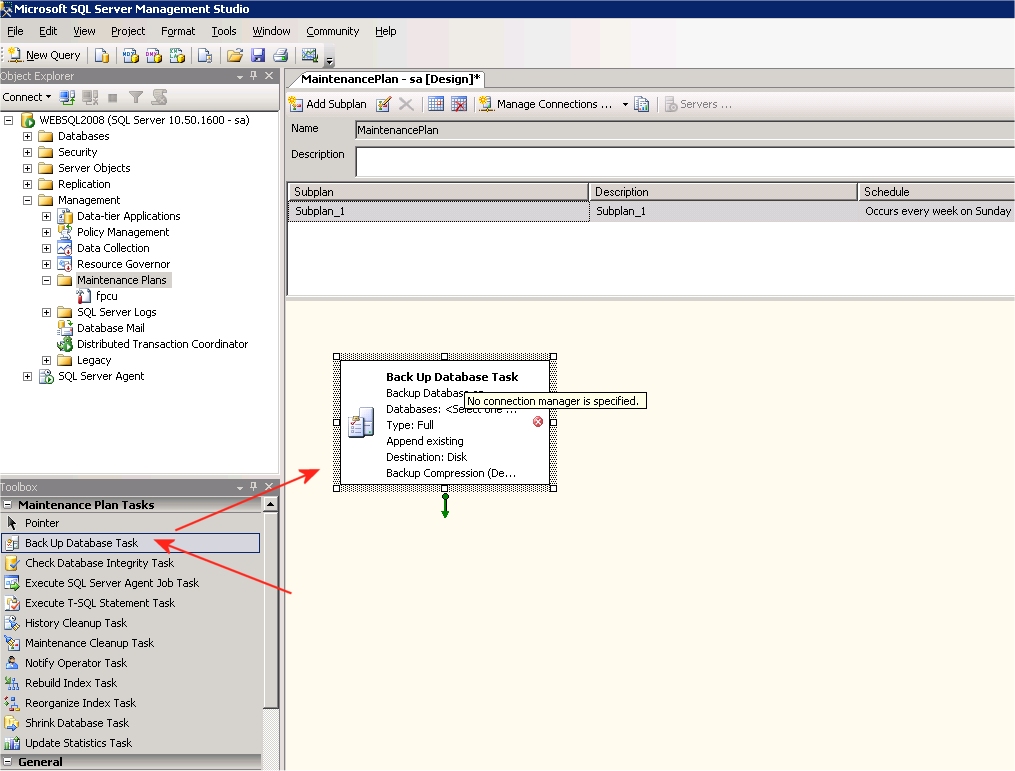Click the Save floppy disk icon
The width and height of the screenshot is (1015, 771).
point(258,56)
